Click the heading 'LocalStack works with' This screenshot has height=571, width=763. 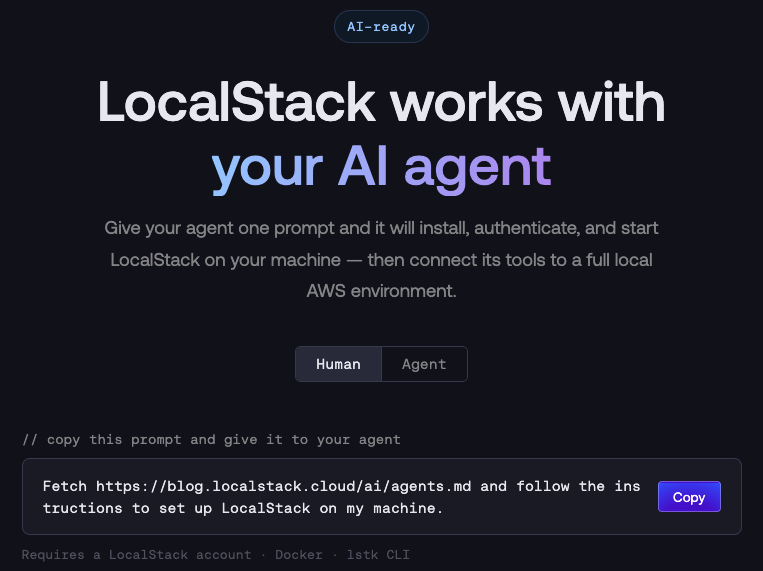pyautogui.click(x=381, y=102)
